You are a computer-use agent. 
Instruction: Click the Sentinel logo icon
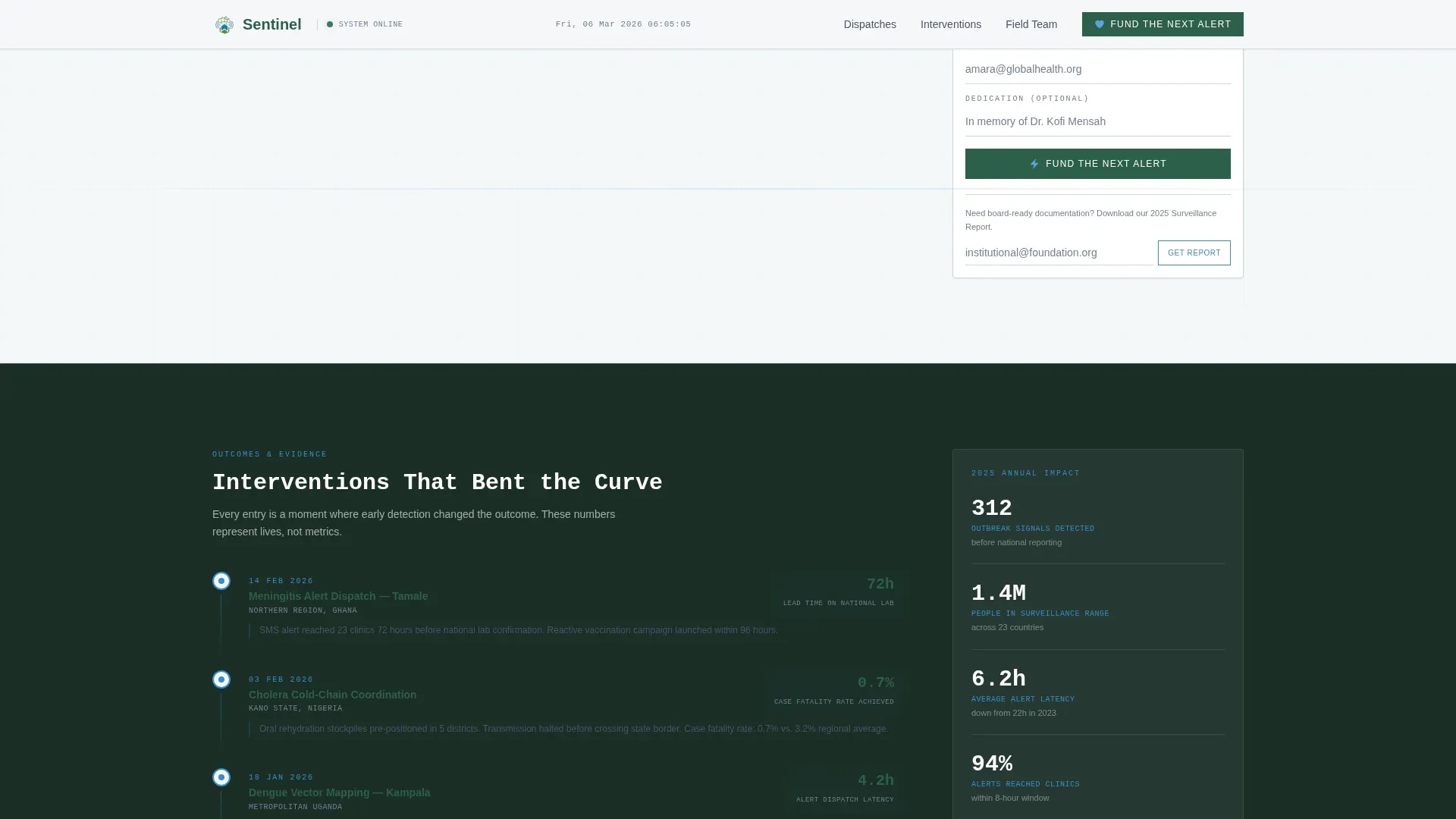coord(224,24)
